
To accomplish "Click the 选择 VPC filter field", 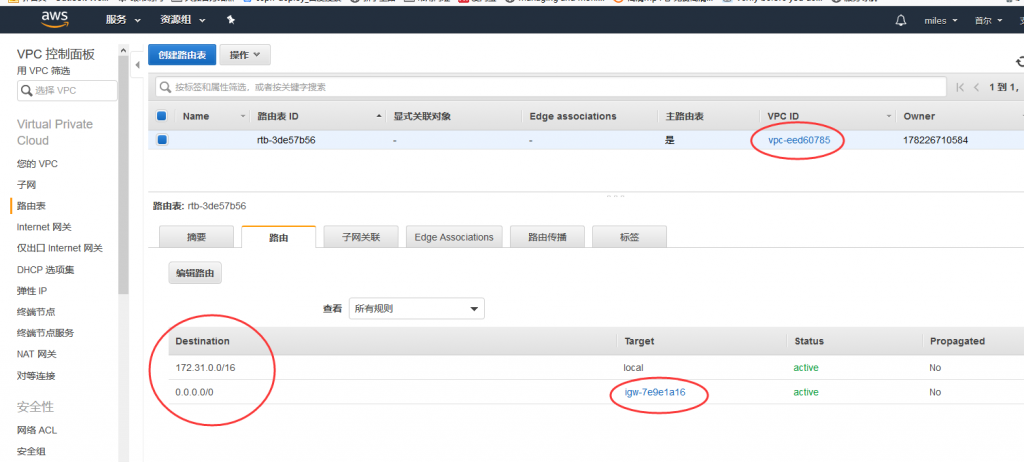I will (x=67, y=91).
